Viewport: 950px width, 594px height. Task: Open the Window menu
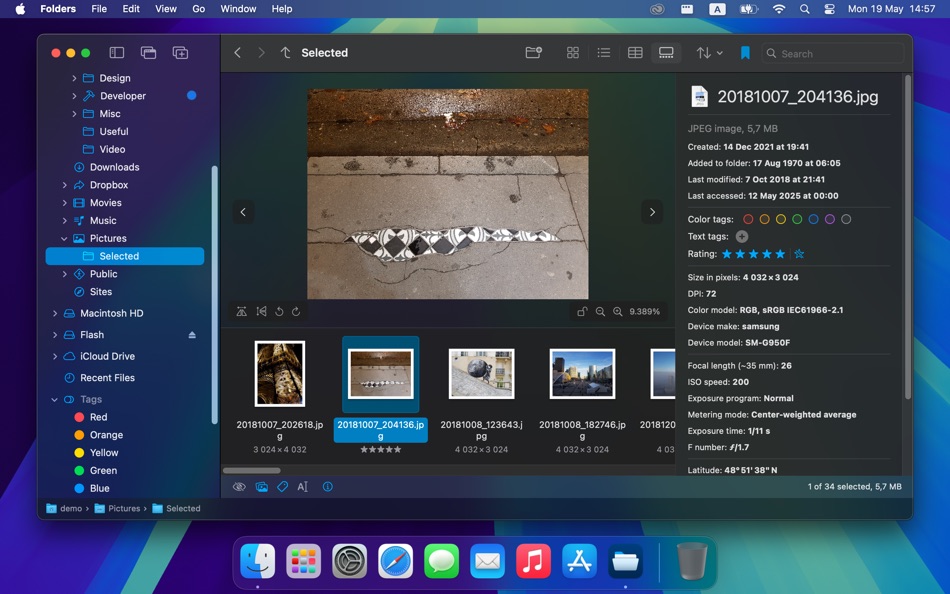pyautogui.click(x=238, y=8)
